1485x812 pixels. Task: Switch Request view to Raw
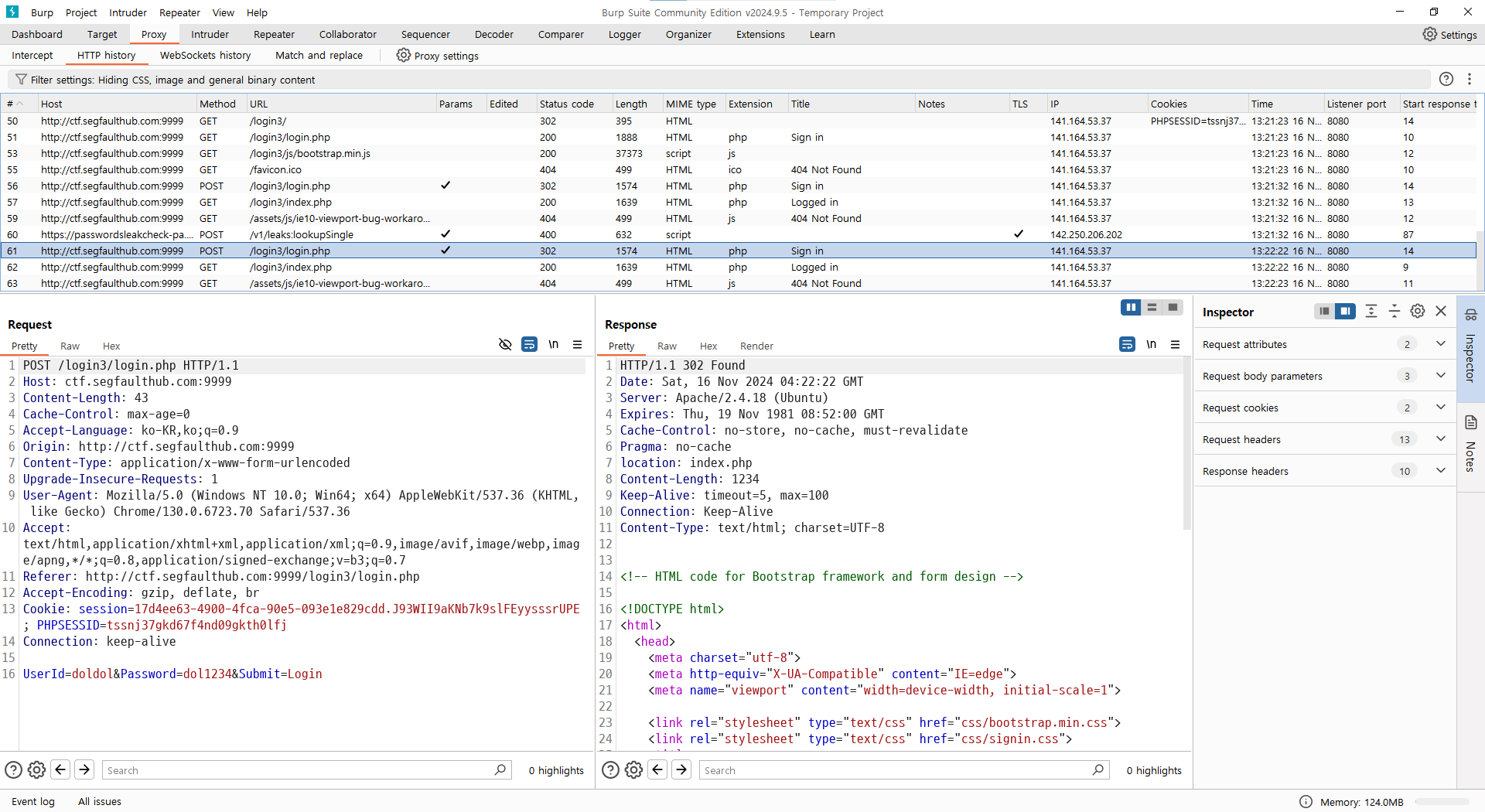pos(70,346)
